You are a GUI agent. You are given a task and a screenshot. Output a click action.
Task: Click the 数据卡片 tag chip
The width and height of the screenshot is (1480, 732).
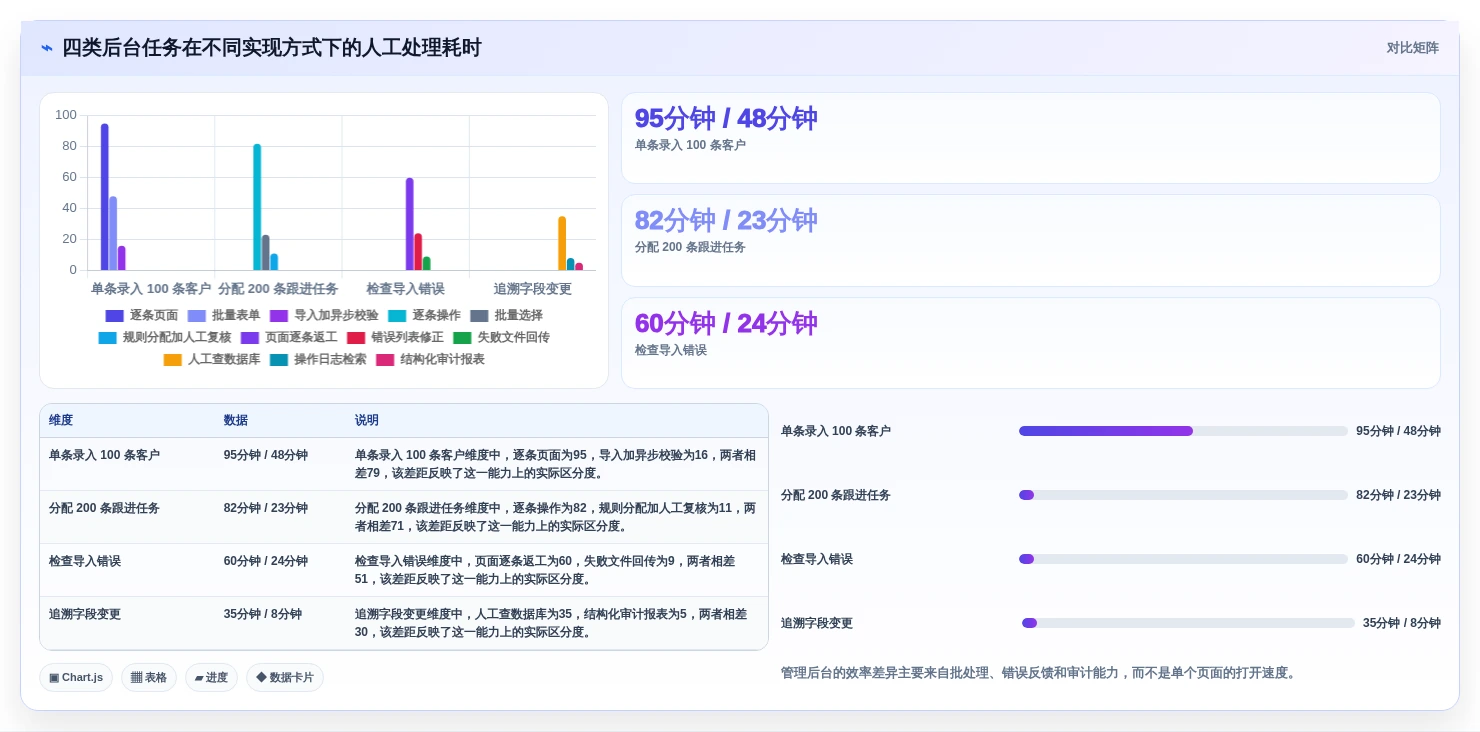pyautogui.click(x=284, y=677)
